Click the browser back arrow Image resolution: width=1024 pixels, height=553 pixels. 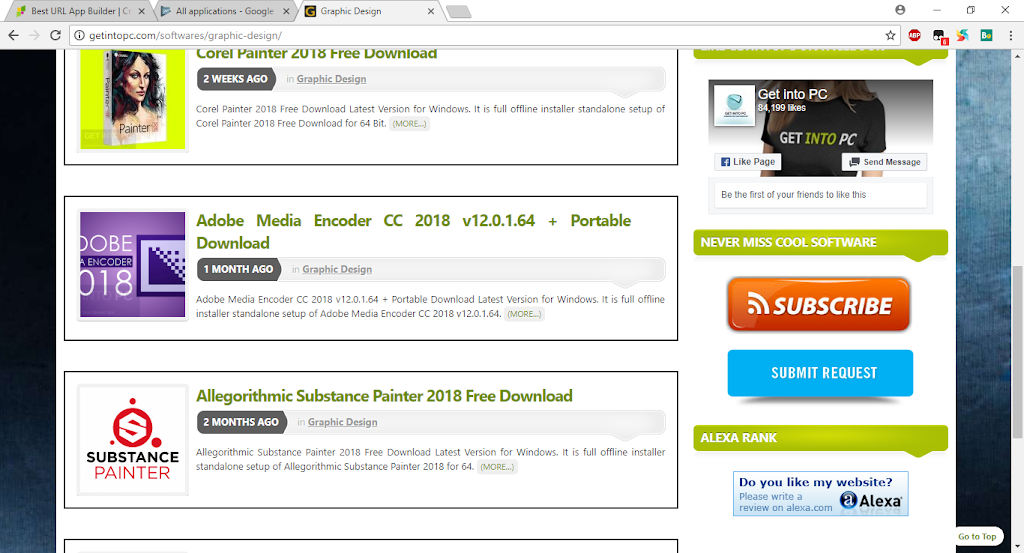(13, 35)
